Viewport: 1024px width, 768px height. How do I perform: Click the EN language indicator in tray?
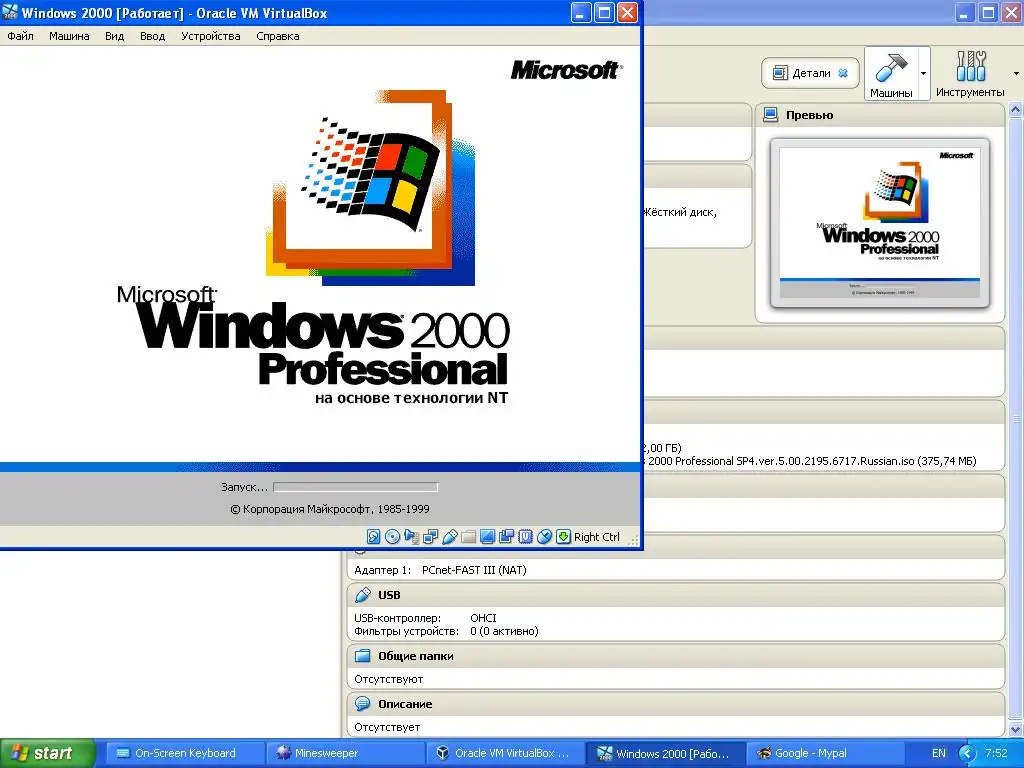[x=938, y=753]
